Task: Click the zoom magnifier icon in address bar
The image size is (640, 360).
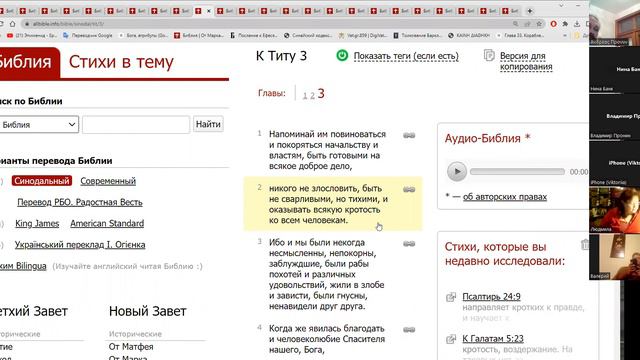Action: [x=516, y=24]
